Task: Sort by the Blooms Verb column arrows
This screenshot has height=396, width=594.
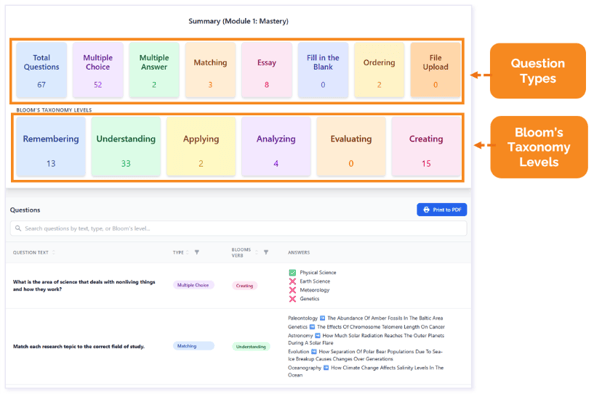Action: coord(257,252)
